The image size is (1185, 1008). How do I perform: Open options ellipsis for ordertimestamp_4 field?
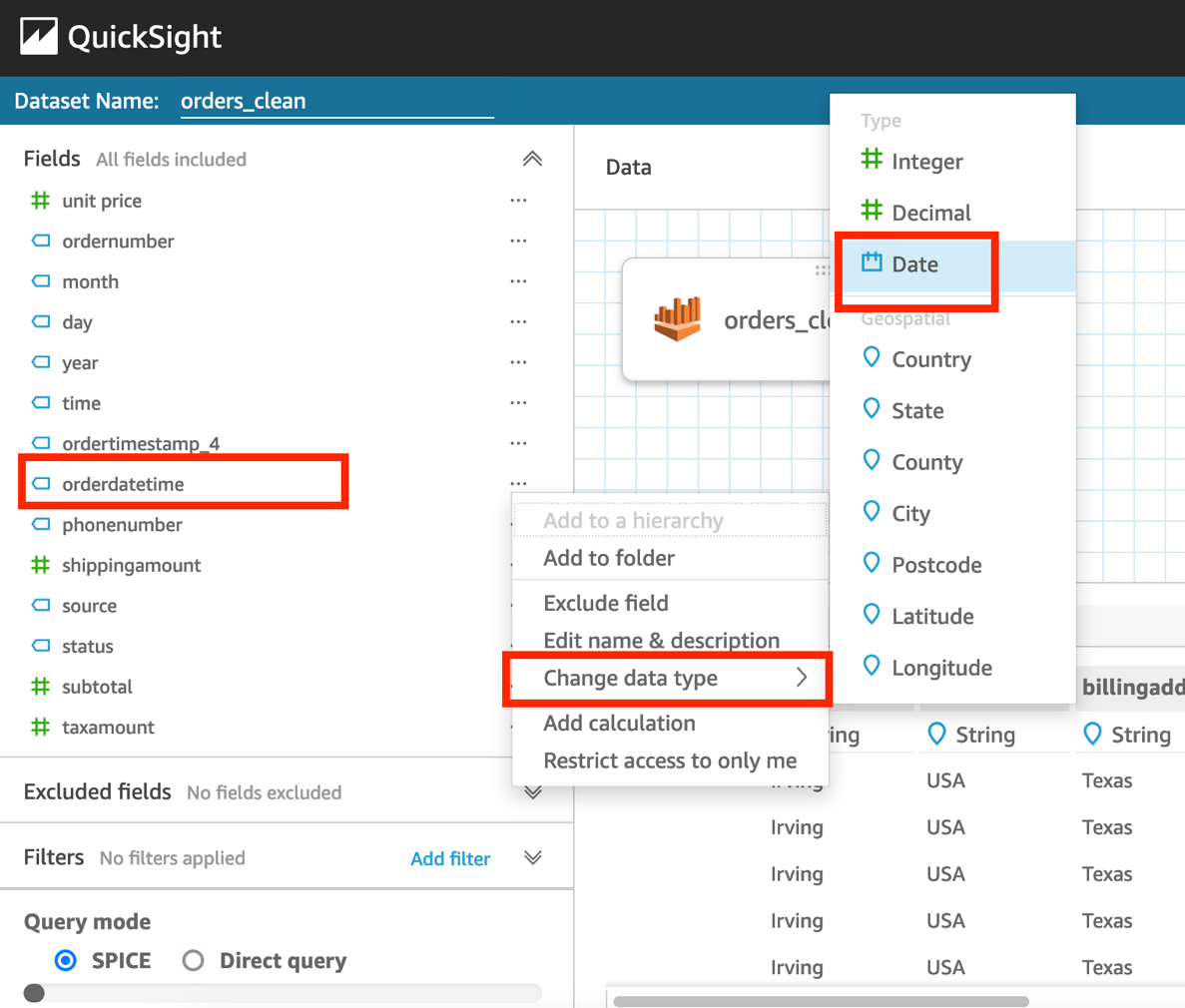click(x=518, y=443)
